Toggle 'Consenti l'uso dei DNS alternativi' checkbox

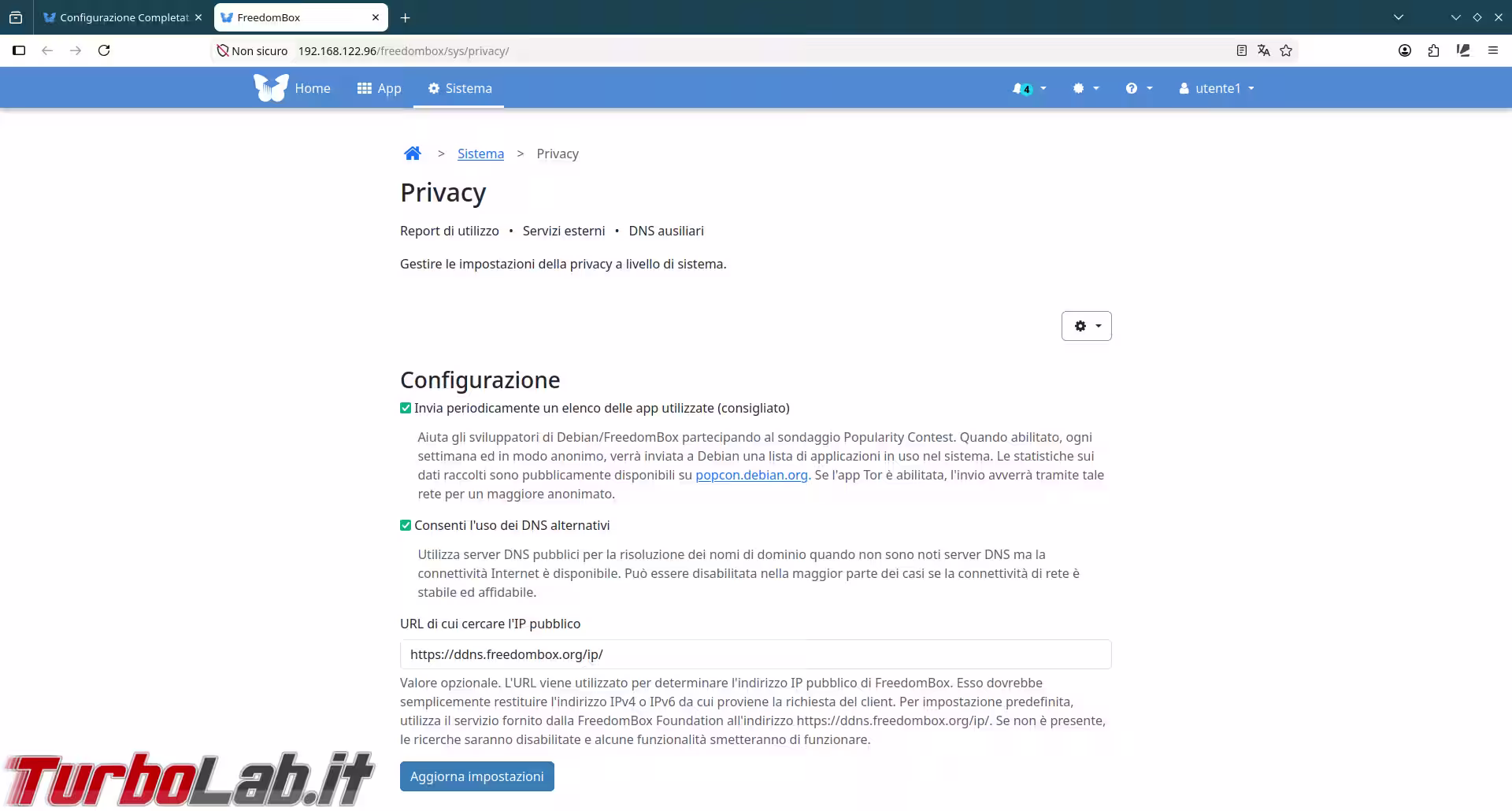click(406, 525)
